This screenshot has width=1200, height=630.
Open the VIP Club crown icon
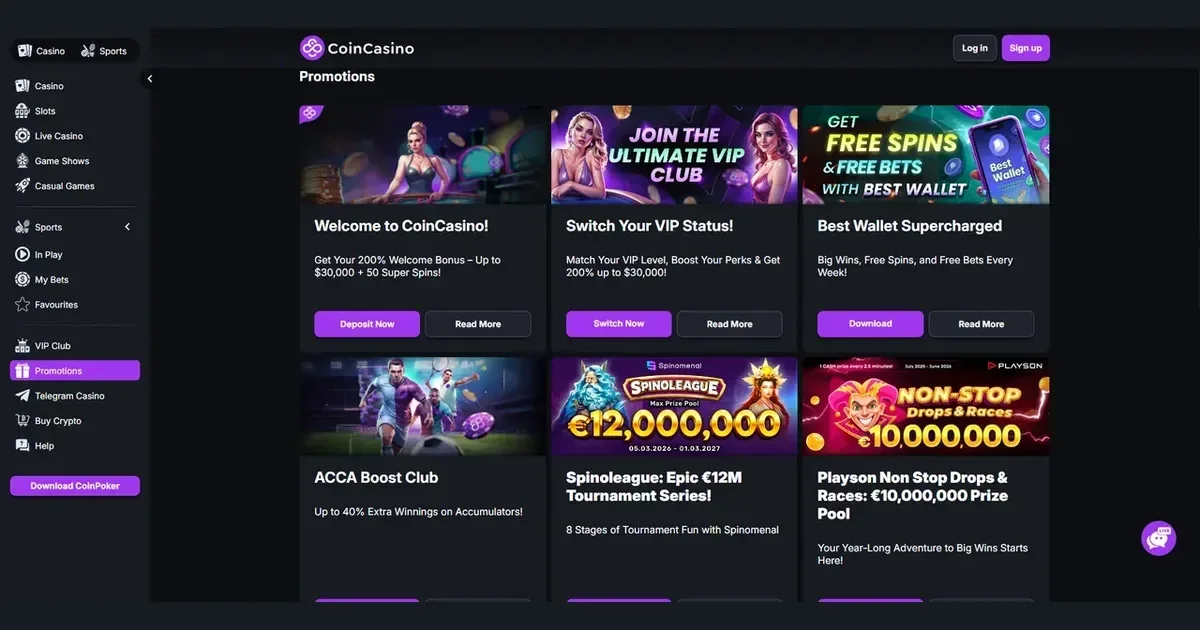coord(22,346)
